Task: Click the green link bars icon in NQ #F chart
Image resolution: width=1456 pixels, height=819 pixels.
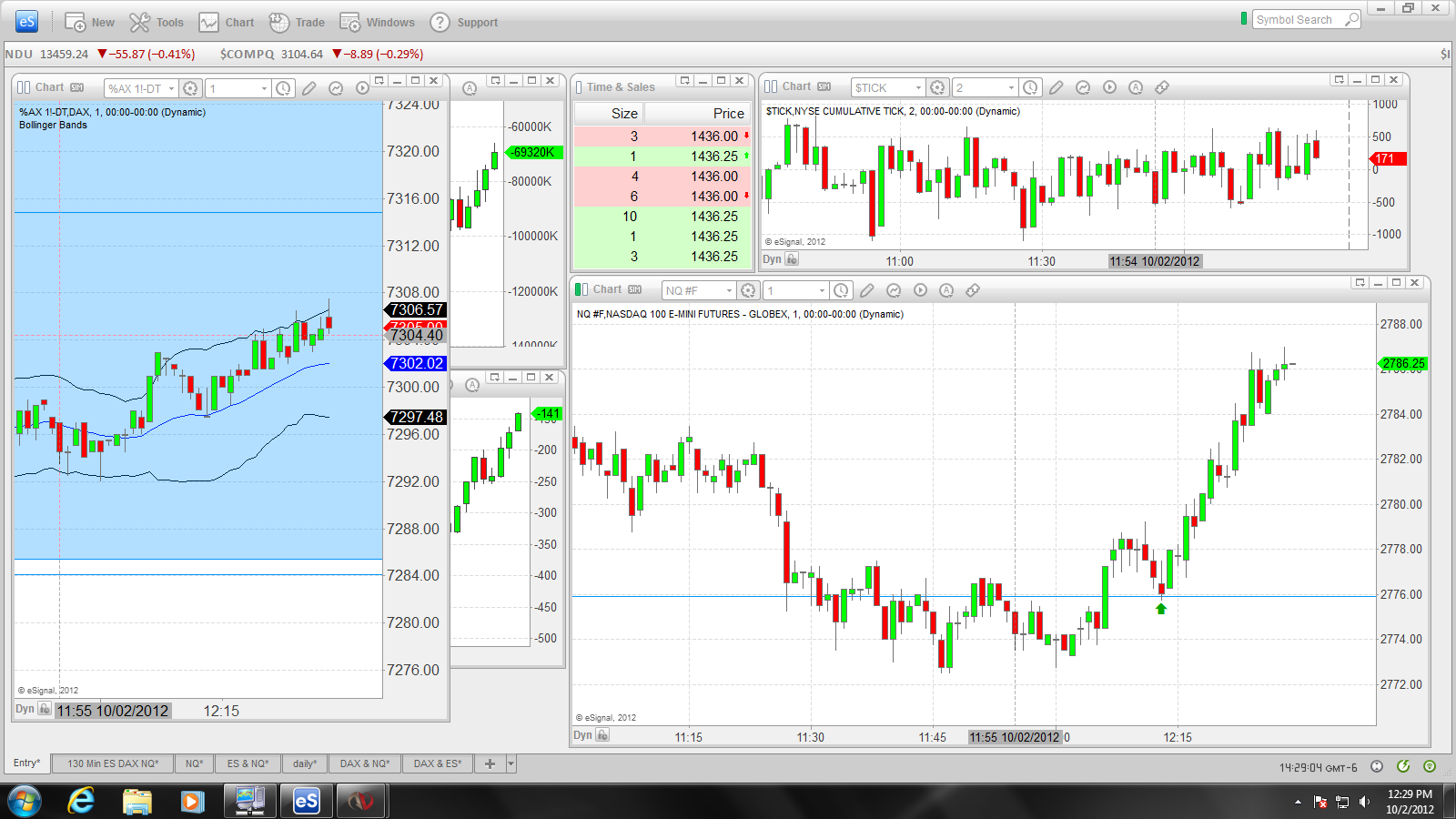Action: pos(581,289)
